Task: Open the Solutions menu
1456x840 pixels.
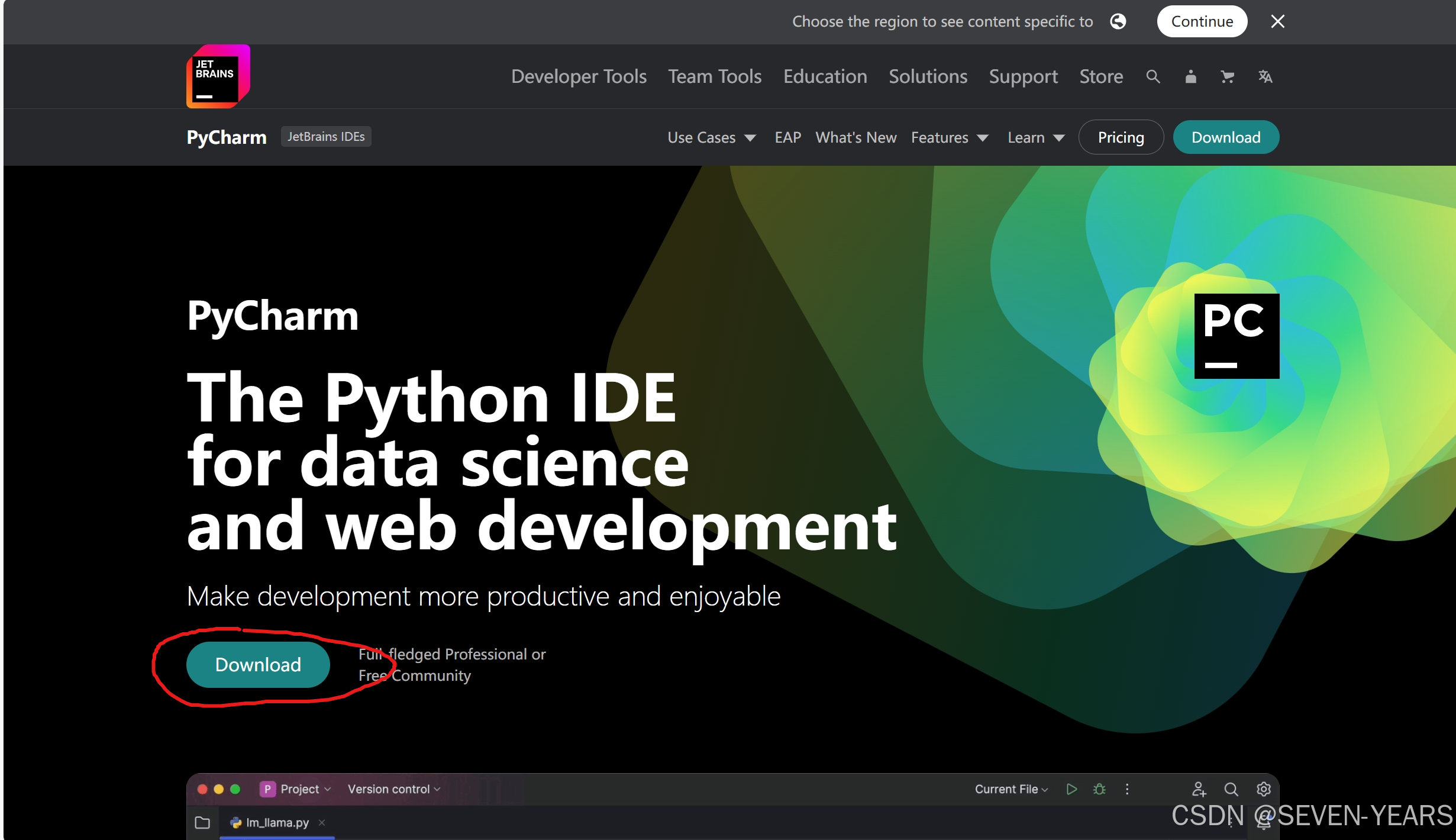Action: pos(928,76)
